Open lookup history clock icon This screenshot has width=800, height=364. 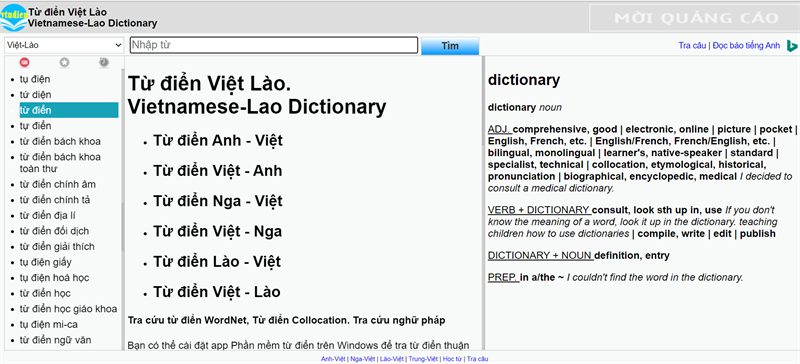104,62
